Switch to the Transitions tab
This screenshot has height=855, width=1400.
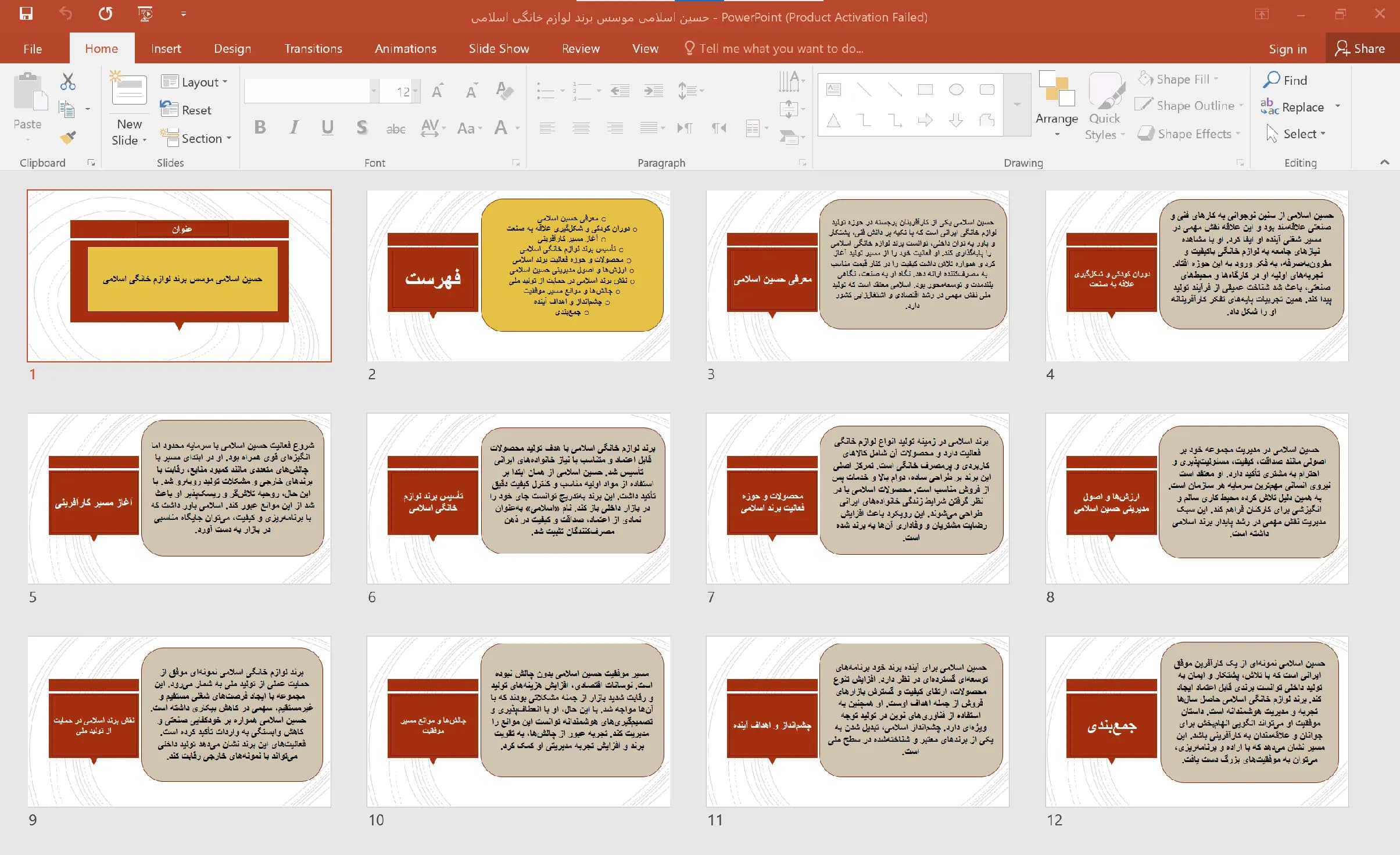tap(313, 49)
